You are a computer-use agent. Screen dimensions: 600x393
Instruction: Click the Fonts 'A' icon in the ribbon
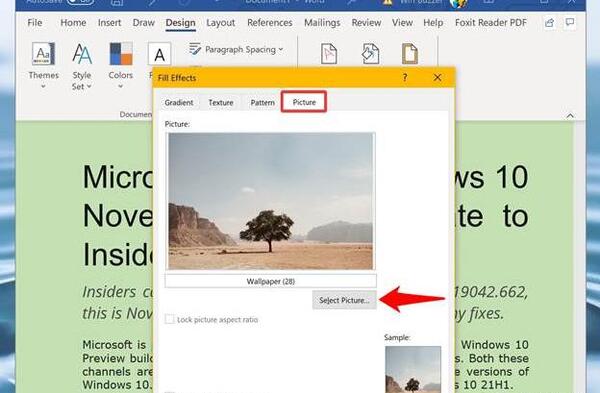point(159,54)
